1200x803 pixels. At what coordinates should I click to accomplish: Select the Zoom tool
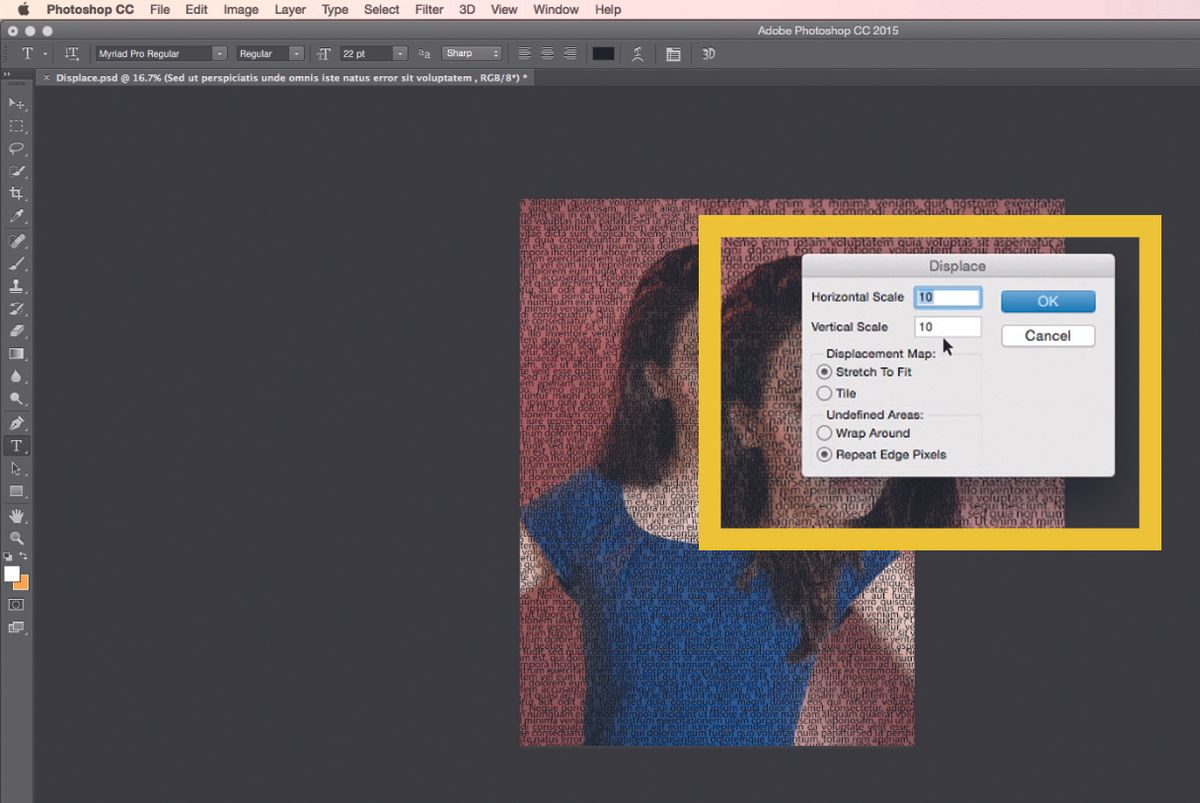(16, 538)
